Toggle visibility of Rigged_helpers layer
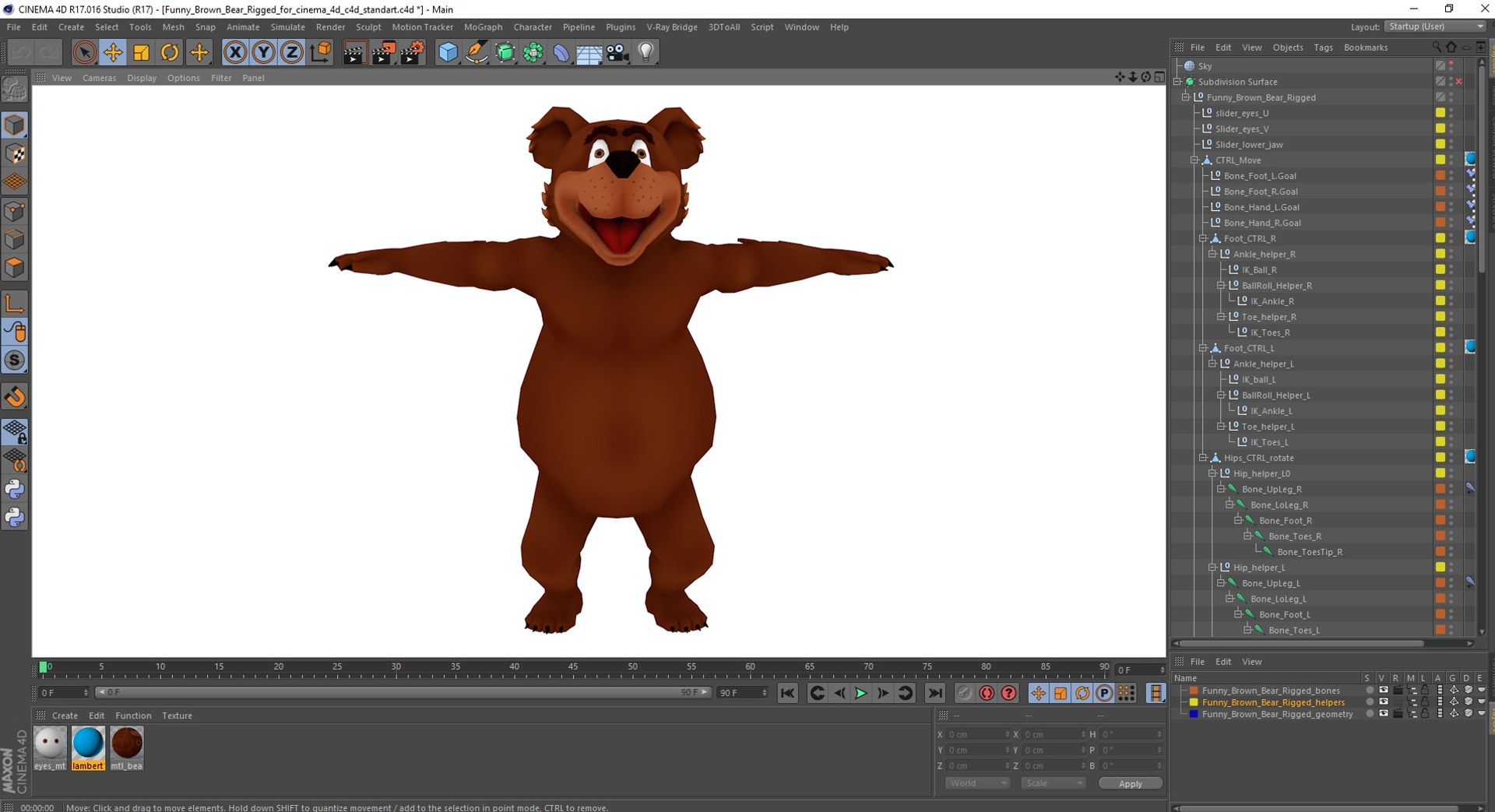This screenshot has height=812, width=1495. click(x=1384, y=701)
